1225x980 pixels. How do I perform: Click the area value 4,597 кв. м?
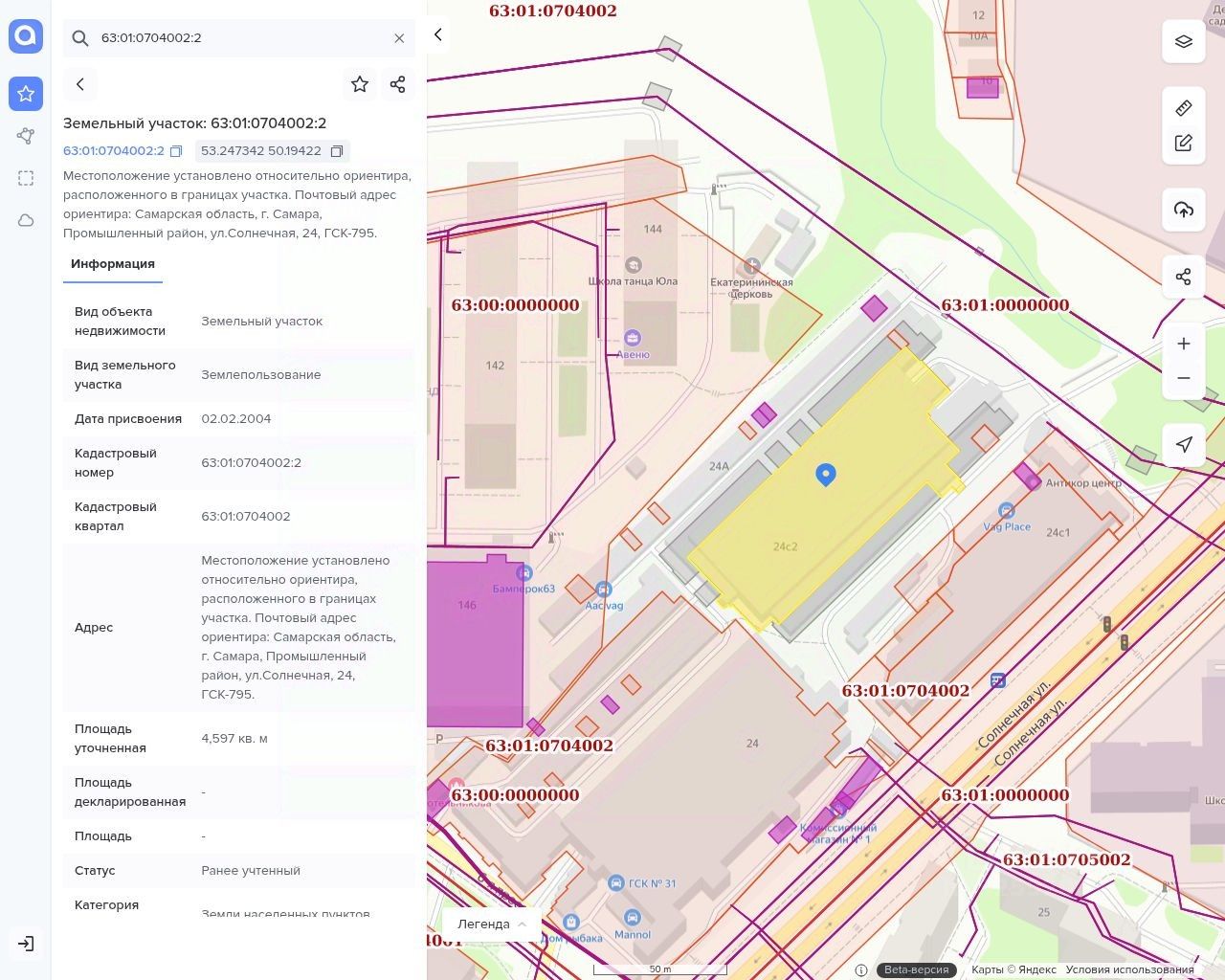click(234, 739)
